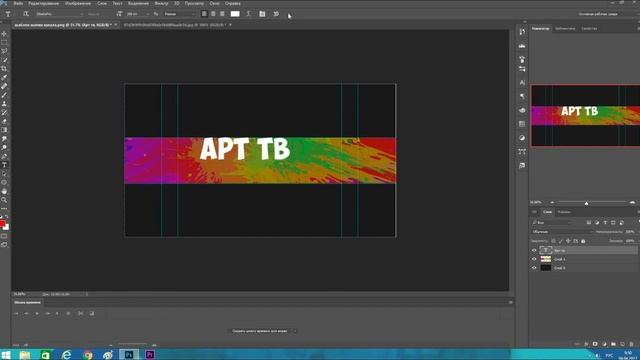Click the create video timeline button
The image size is (640, 360).
click(260, 331)
